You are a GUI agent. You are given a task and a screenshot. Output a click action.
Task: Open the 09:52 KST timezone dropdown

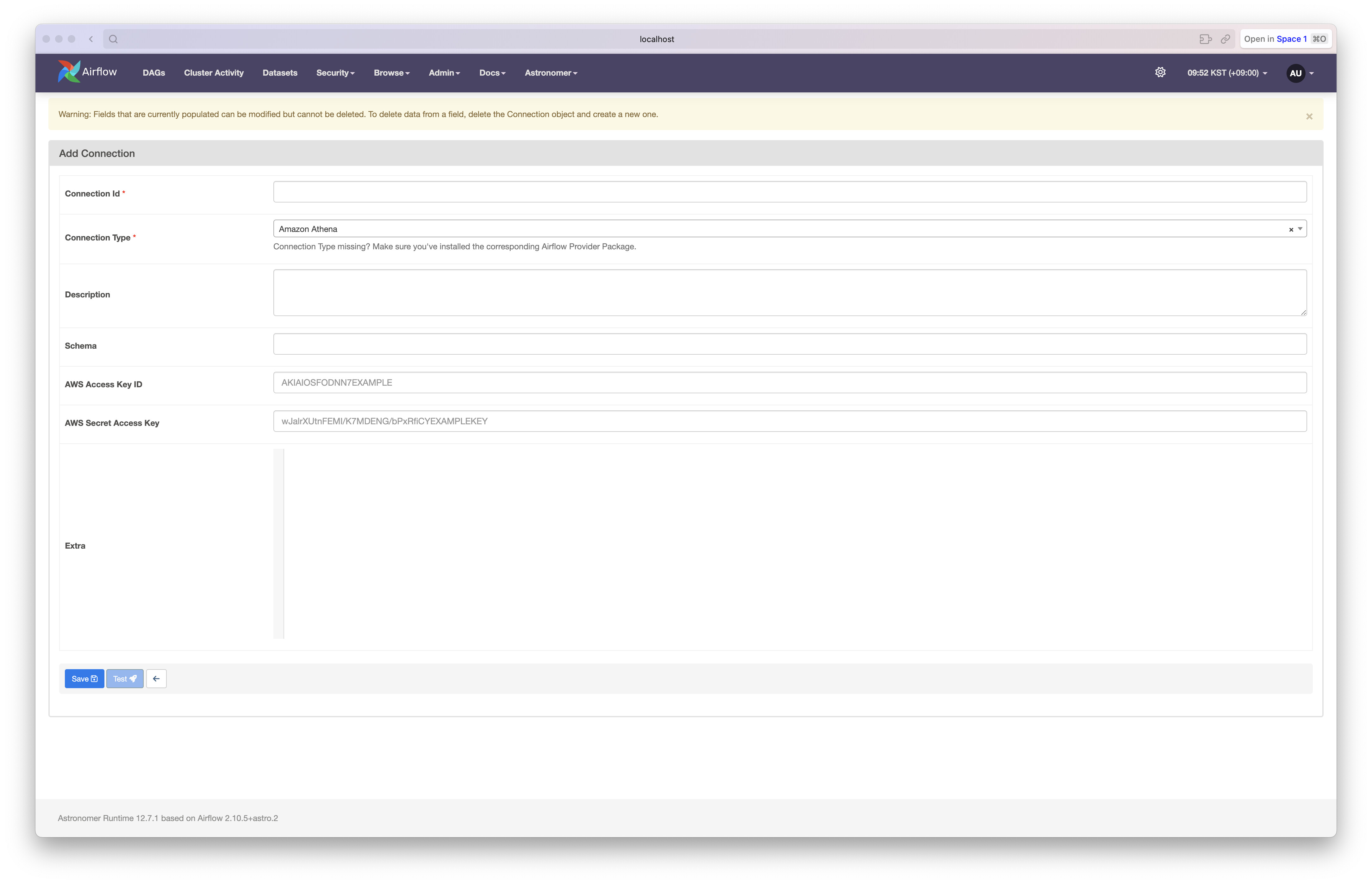coord(1227,73)
